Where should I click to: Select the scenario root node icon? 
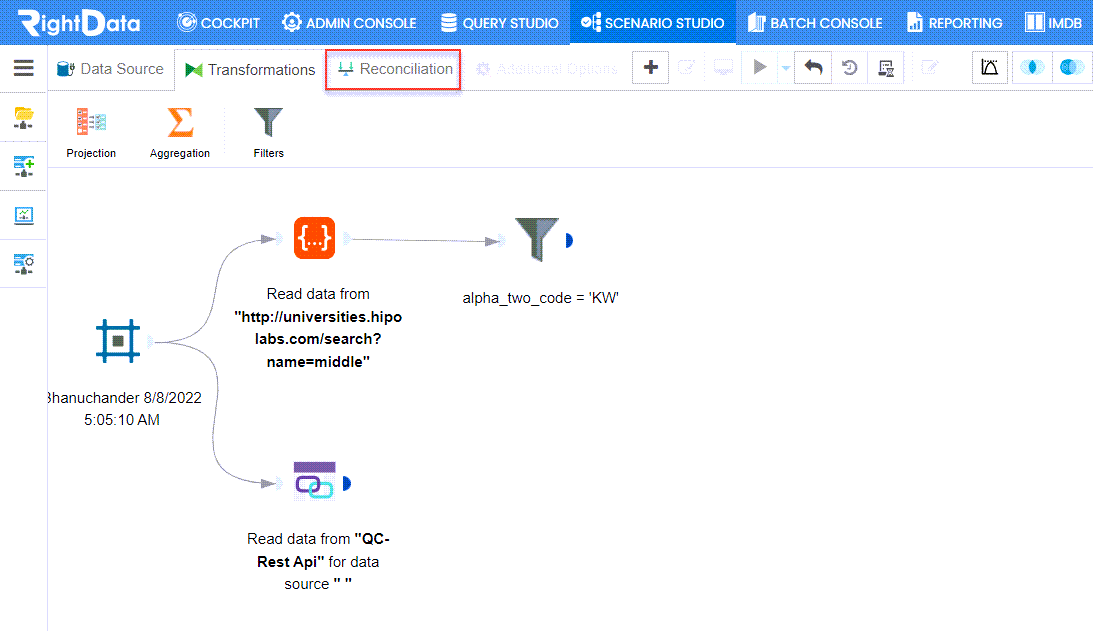118,341
